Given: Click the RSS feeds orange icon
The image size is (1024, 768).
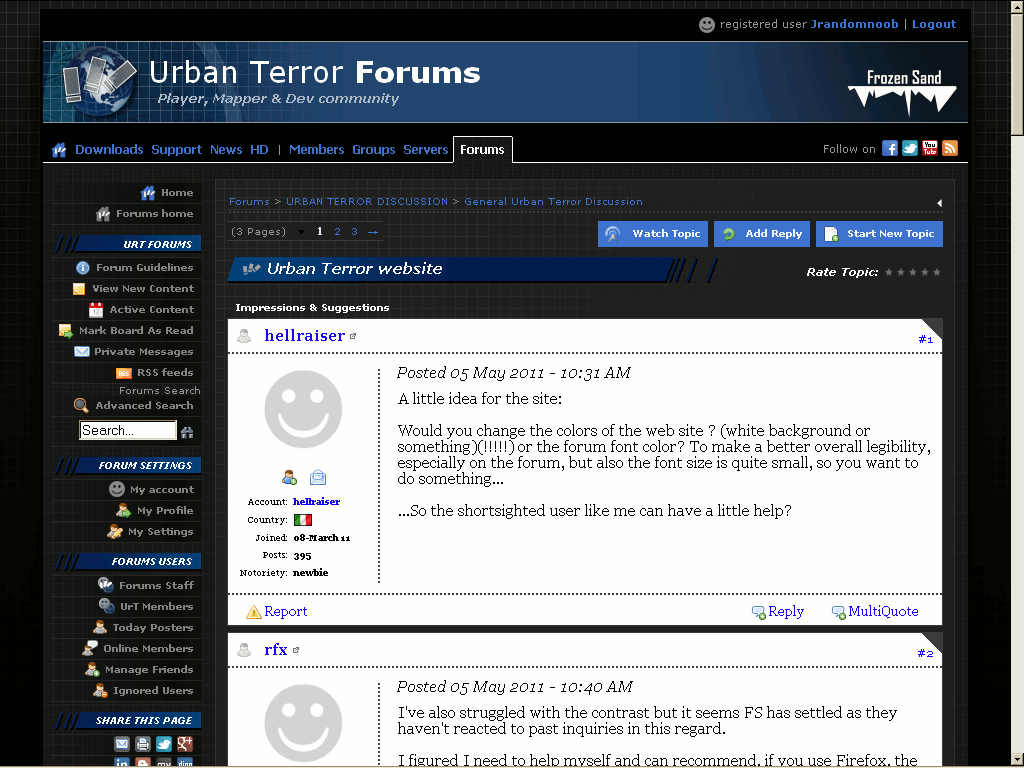Looking at the screenshot, I should pyautogui.click(x=123, y=373).
